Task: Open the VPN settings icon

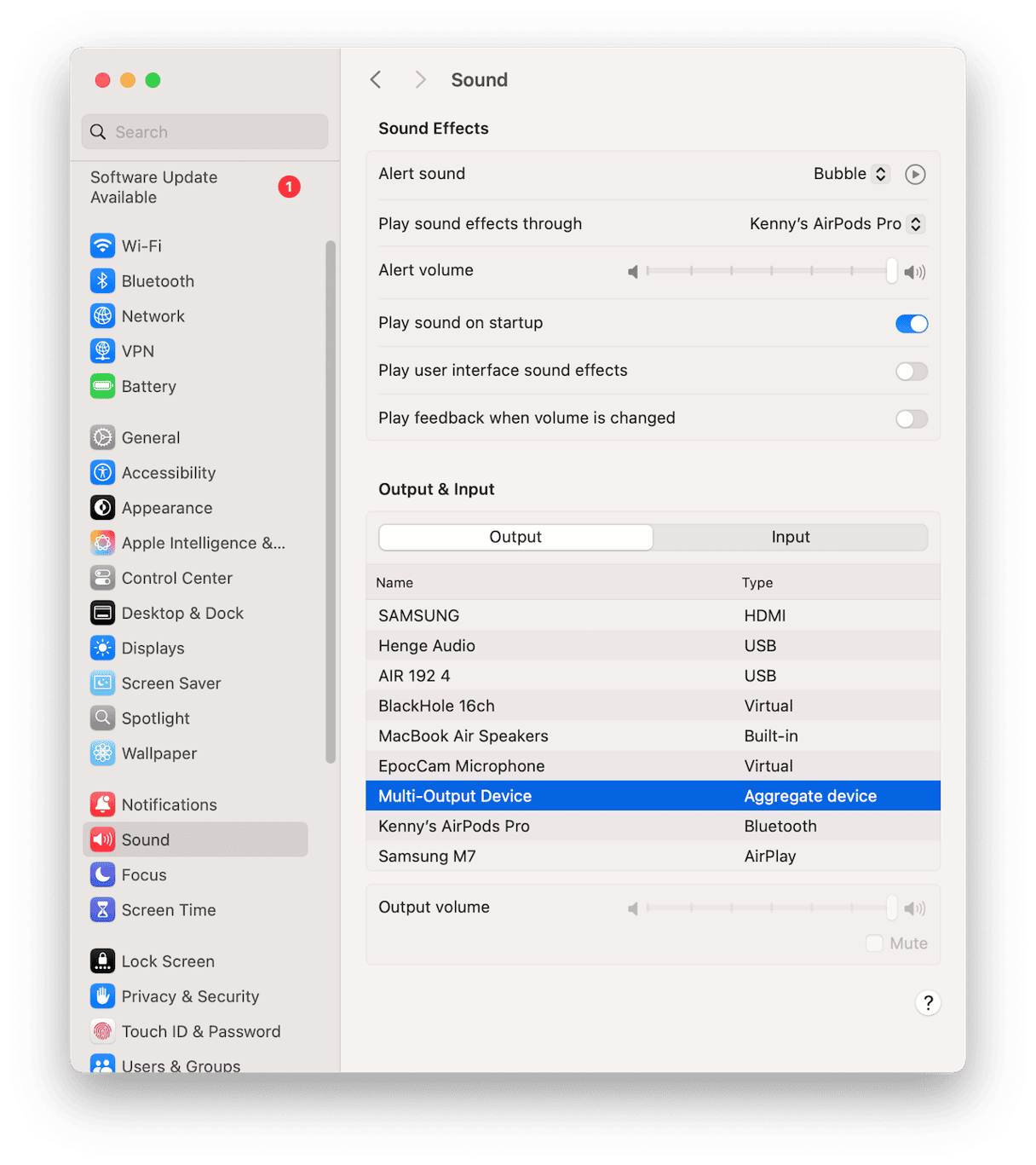Action: coord(102,351)
